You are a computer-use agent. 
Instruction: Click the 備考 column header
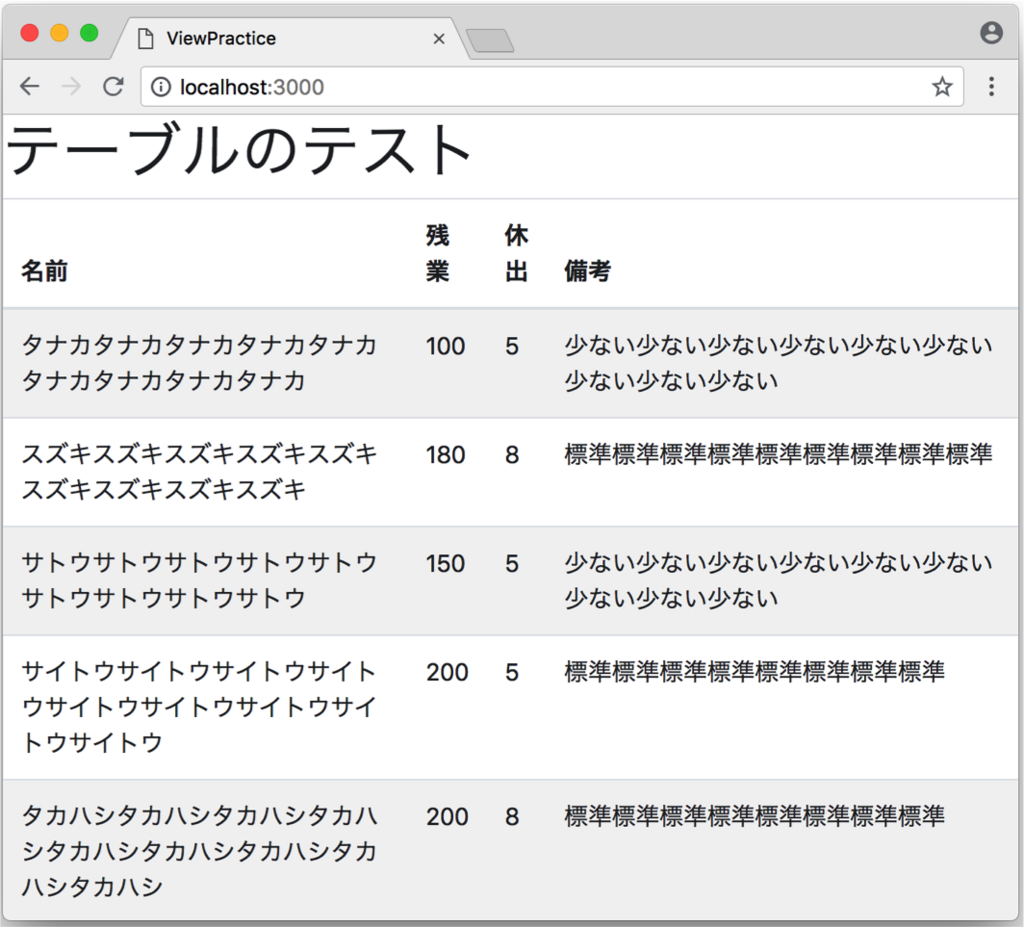(x=587, y=270)
